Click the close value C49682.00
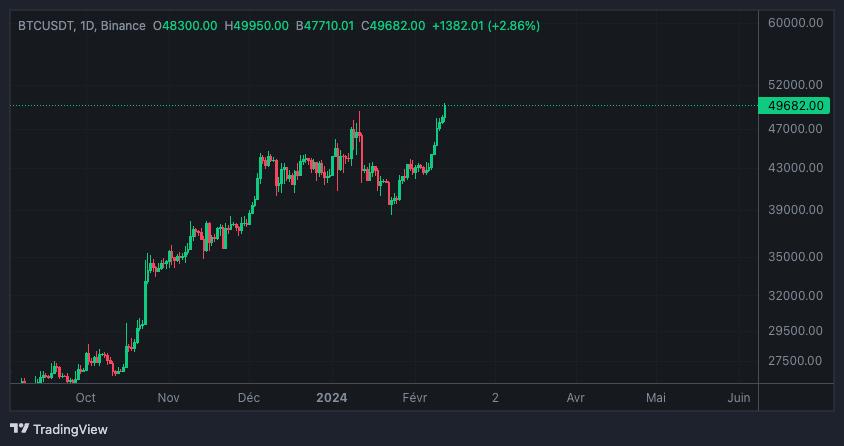 [x=393, y=26]
